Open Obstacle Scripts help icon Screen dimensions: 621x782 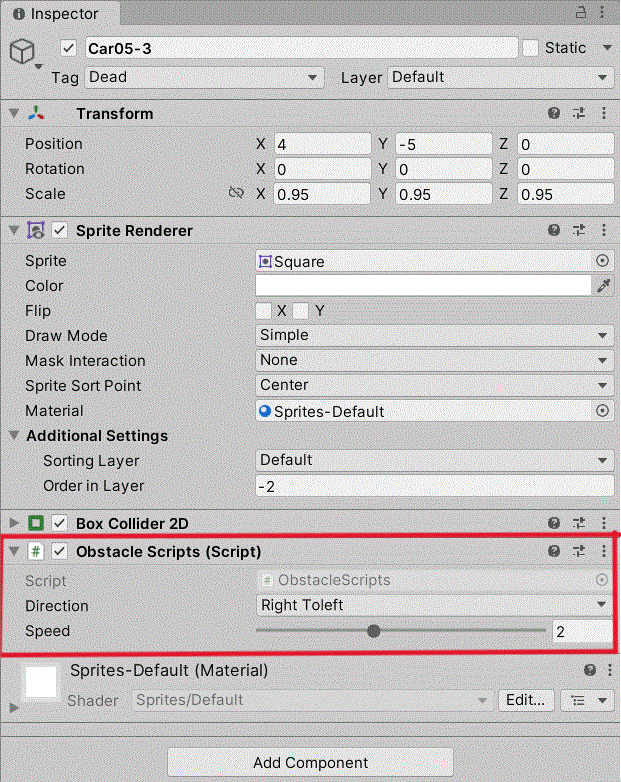pos(554,551)
